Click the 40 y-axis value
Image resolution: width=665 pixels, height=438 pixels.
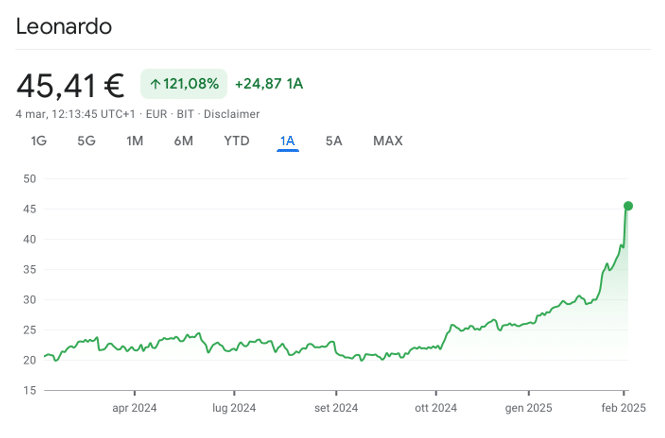click(30, 239)
